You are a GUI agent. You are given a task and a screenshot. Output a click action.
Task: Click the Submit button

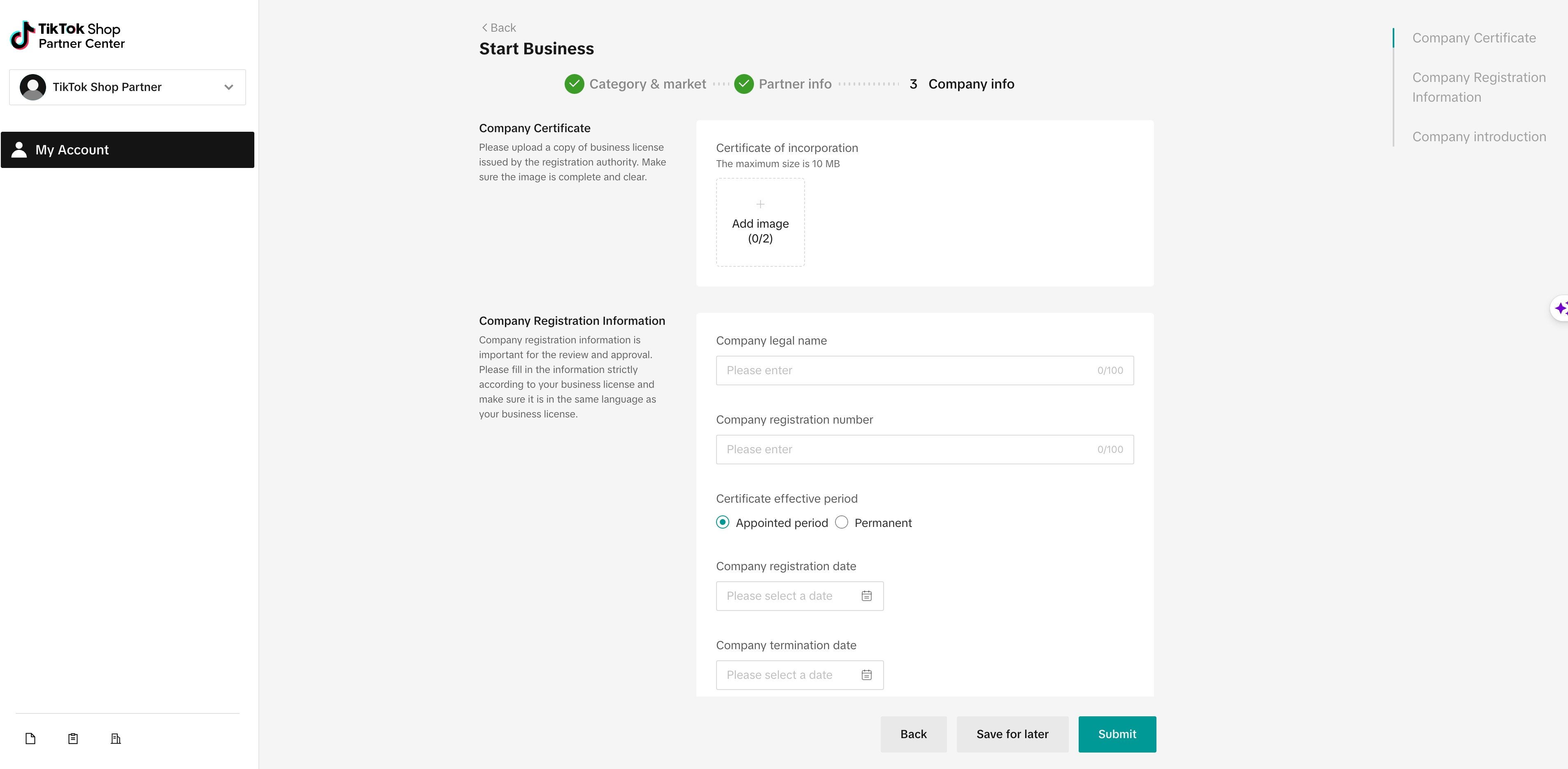coord(1117,734)
